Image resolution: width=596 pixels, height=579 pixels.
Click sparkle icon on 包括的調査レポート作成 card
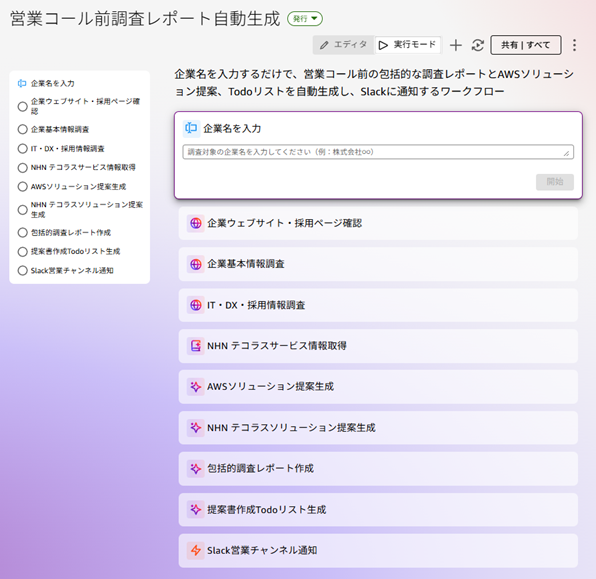195,469
